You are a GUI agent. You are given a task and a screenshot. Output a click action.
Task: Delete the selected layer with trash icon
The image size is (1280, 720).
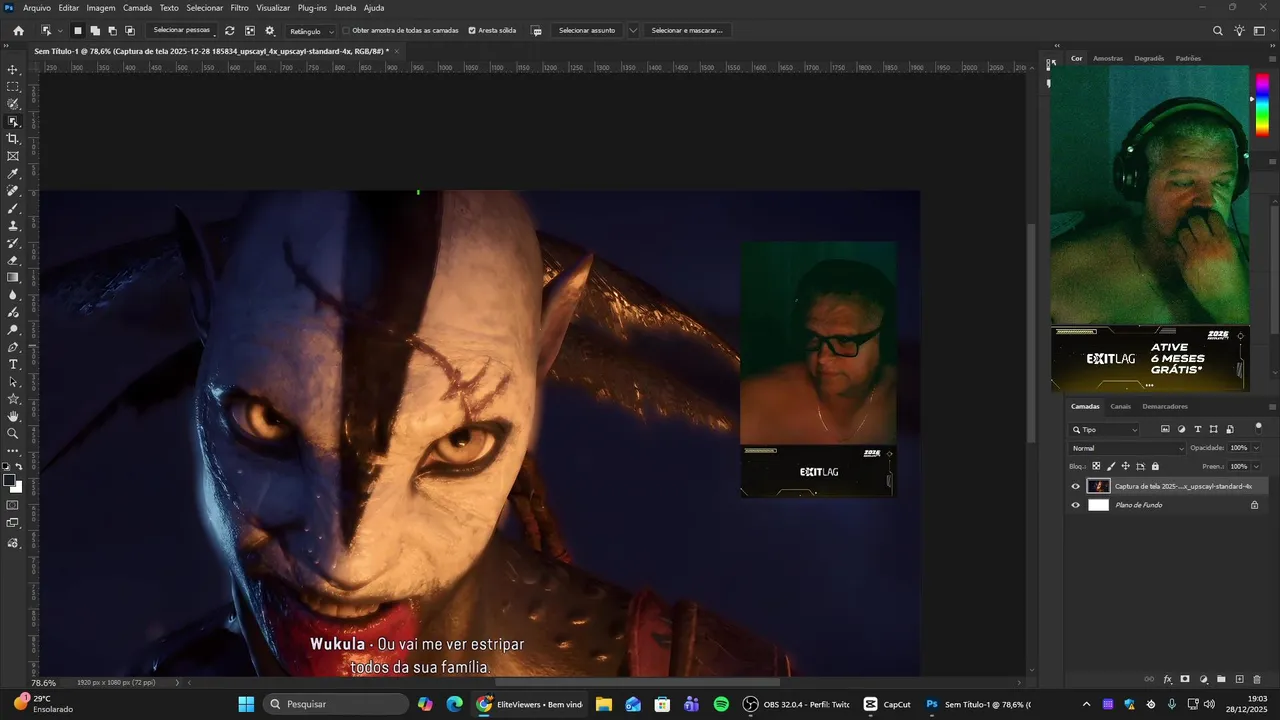(1257, 679)
